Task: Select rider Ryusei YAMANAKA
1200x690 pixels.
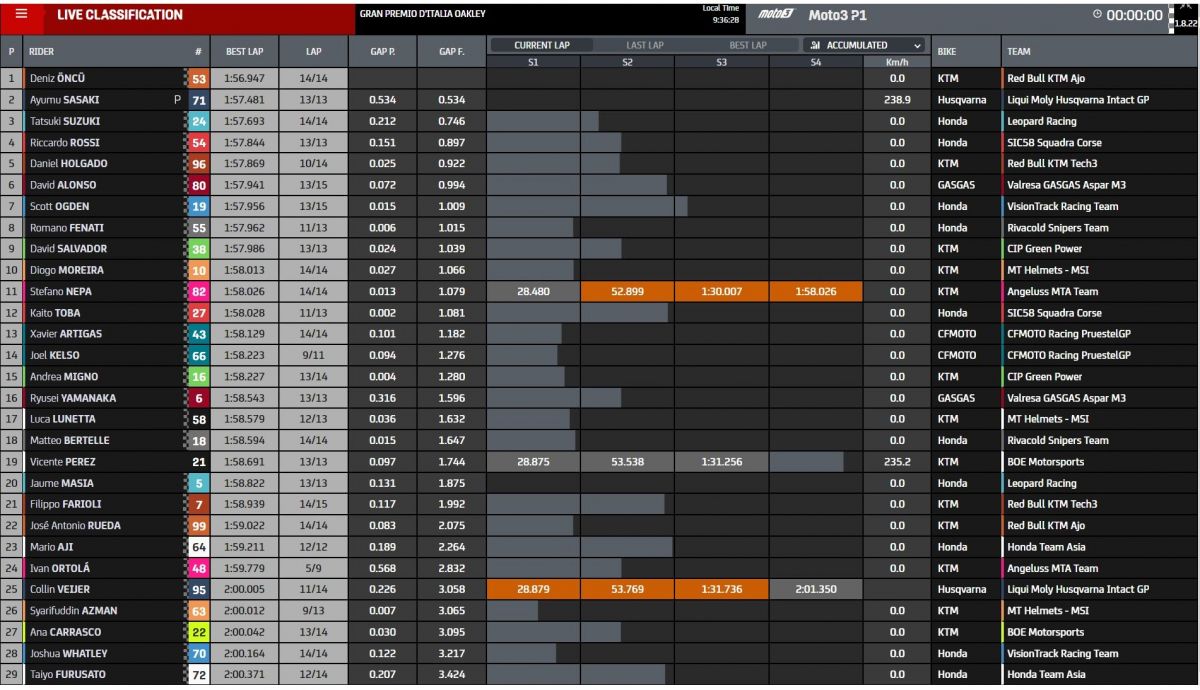Action: [x=72, y=398]
